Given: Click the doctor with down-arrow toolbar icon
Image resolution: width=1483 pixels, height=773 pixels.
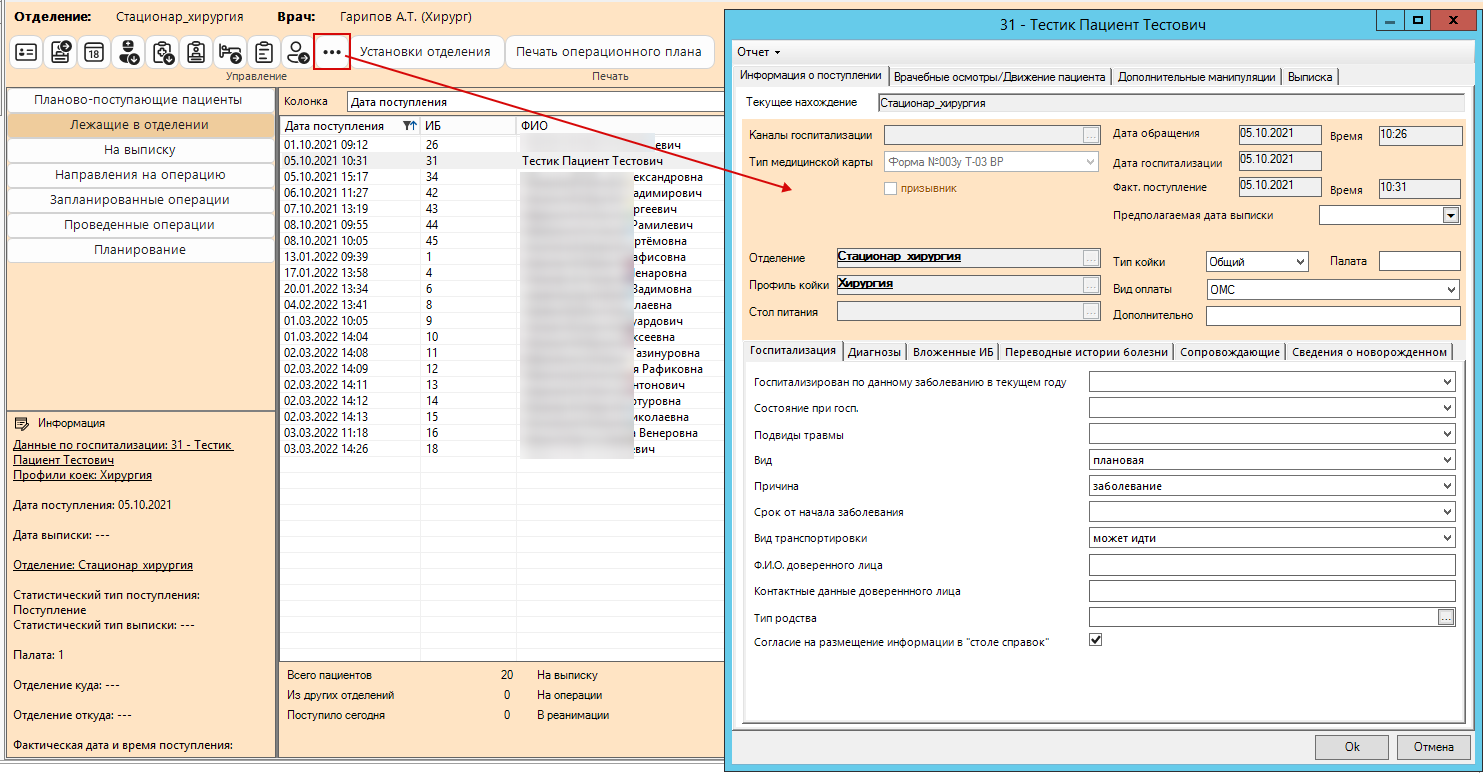Looking at the screenshot, I should point(128,52).
